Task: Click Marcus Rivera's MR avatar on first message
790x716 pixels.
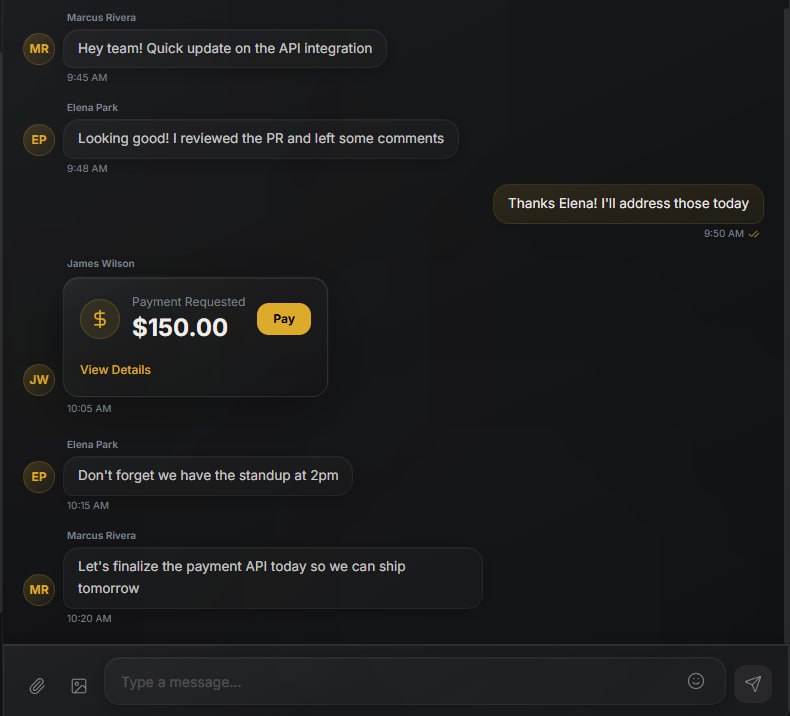Action: [39, 48]
